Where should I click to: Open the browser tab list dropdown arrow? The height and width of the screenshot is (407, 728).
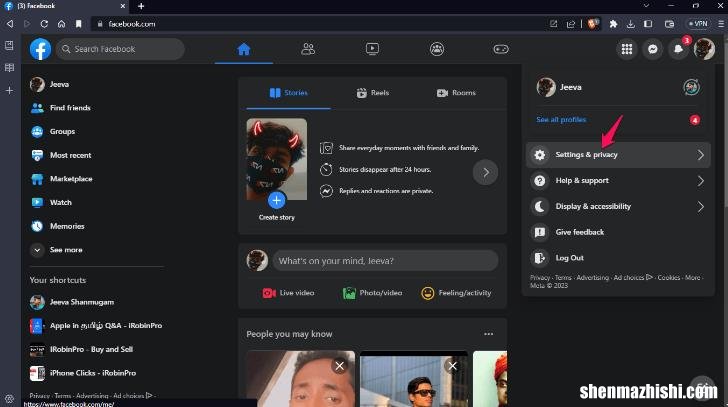coord(646,6)
